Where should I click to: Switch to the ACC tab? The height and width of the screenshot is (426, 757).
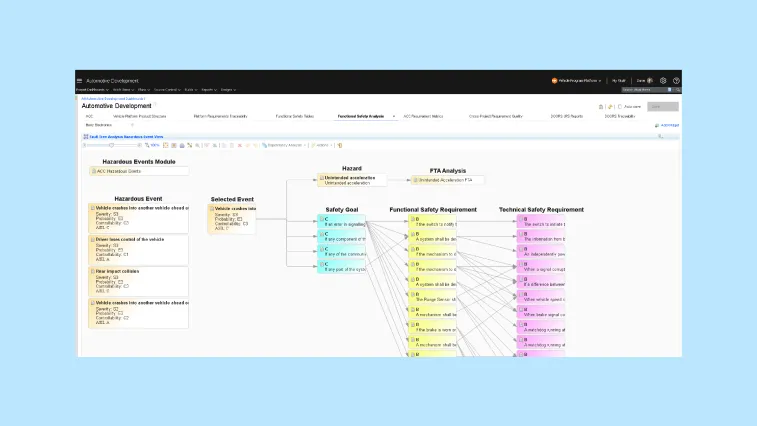pos(89,116)
